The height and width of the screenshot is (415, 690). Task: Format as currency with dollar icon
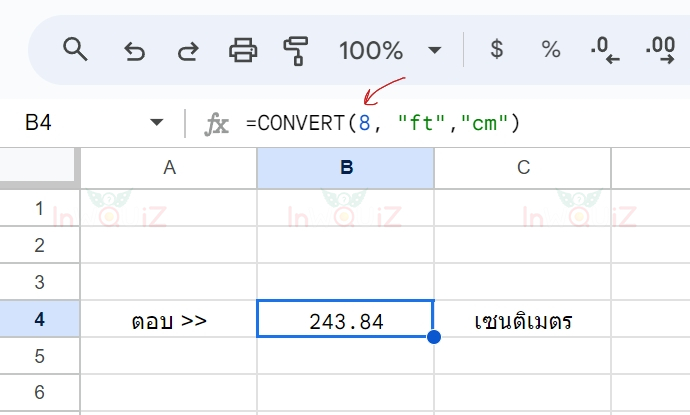[x=497, y=49]
